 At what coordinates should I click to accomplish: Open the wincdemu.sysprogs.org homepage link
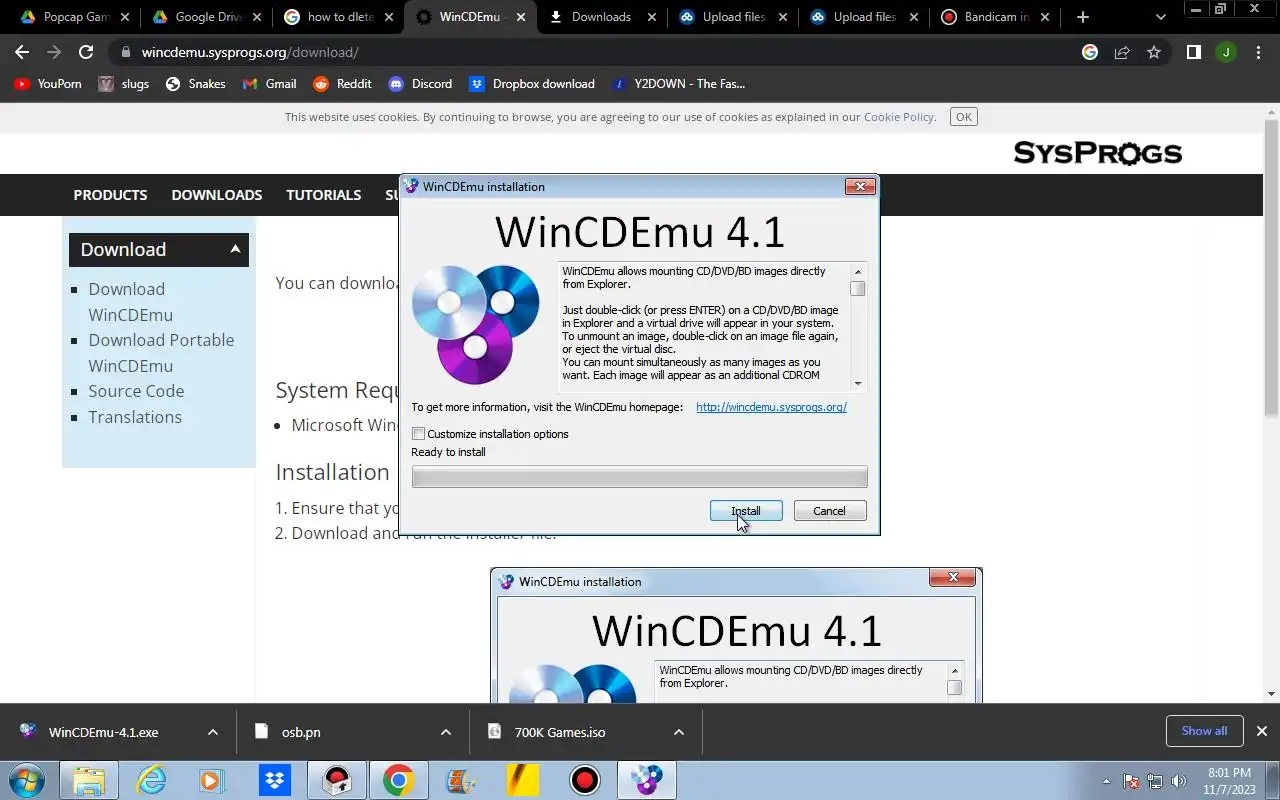pos(771,407)
